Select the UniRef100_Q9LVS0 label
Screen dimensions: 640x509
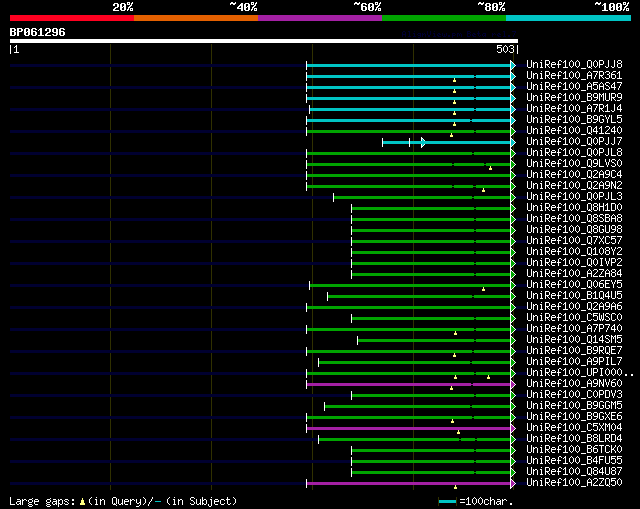click(574, 163)
